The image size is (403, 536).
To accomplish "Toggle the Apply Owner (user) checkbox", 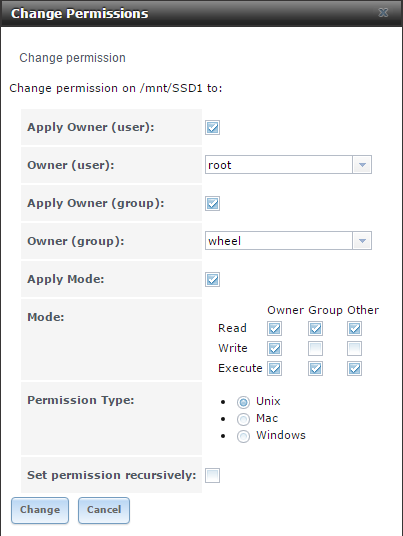I will [212, 128].
